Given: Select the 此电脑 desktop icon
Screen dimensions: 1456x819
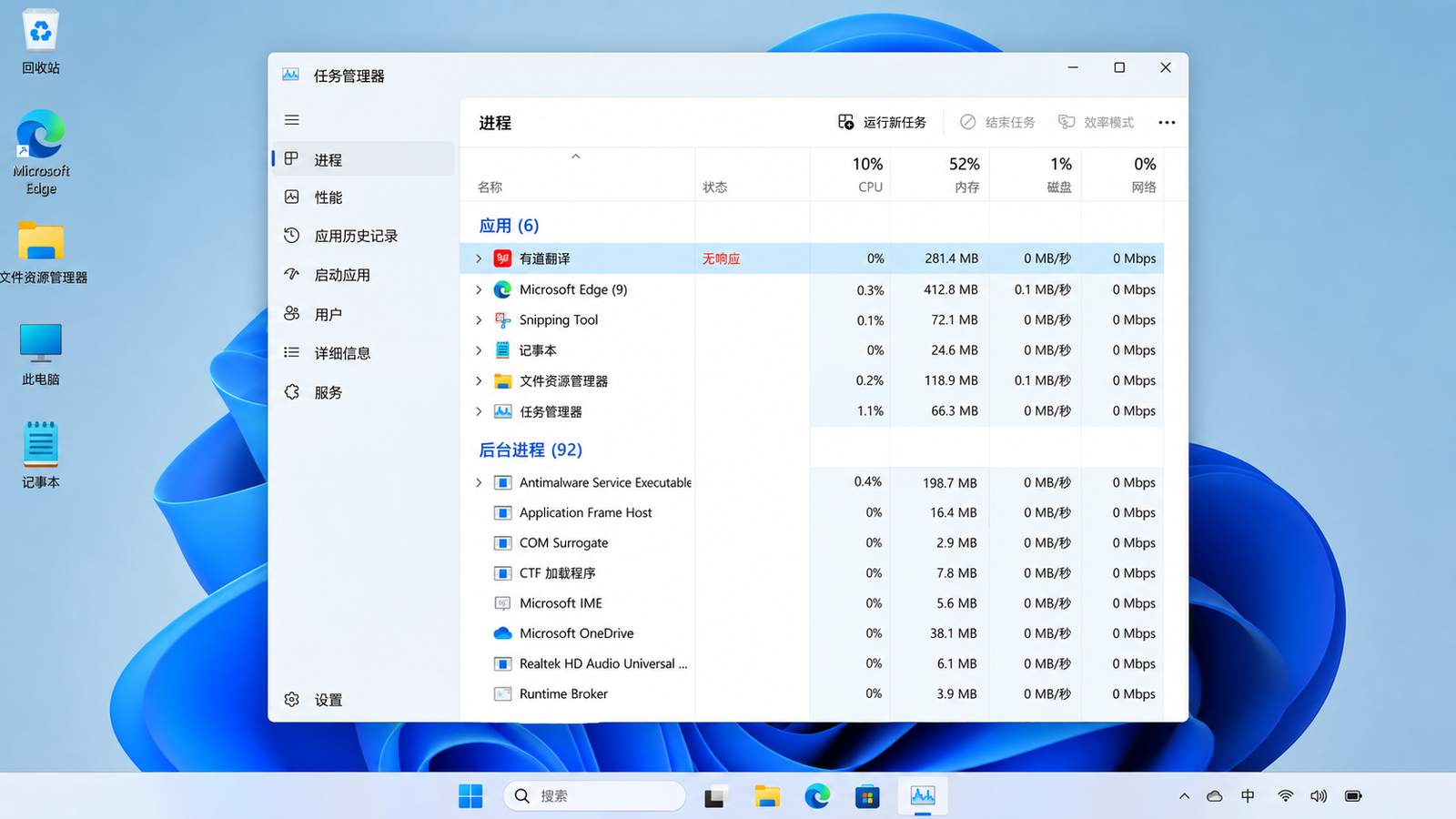Looking at the screenshot, I should point(41,354).
